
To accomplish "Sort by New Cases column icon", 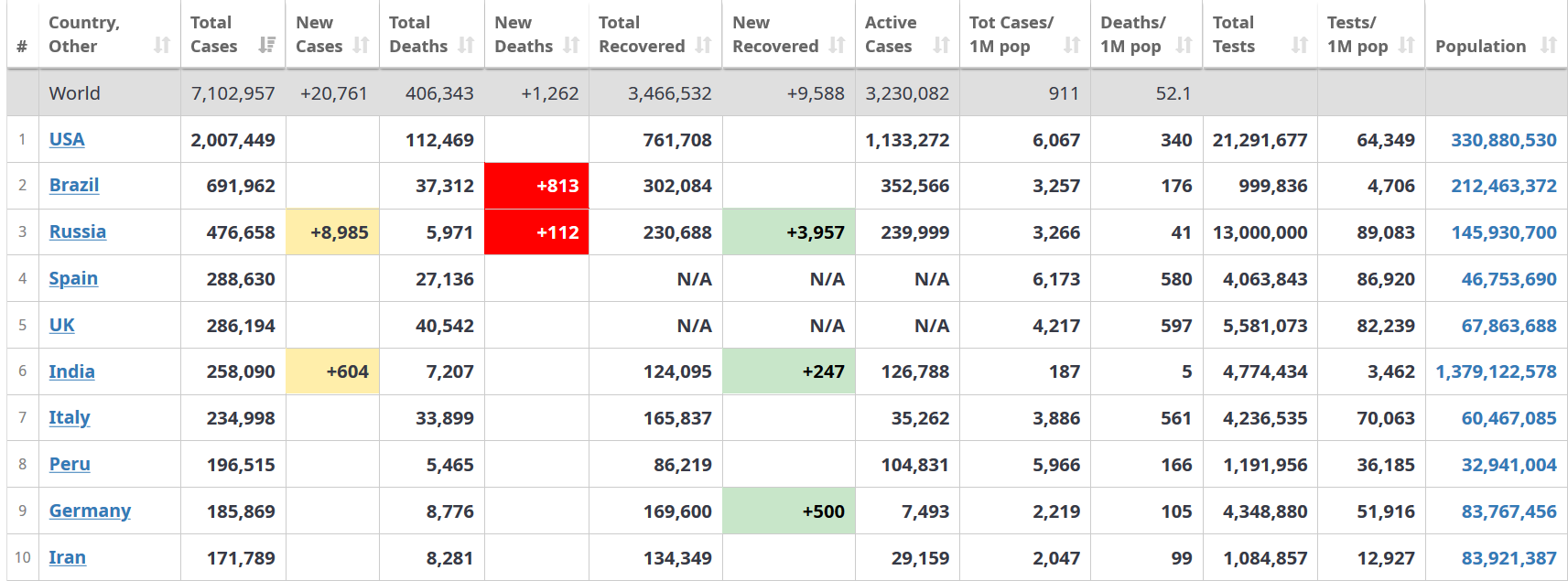I will (x=361, y=45).
